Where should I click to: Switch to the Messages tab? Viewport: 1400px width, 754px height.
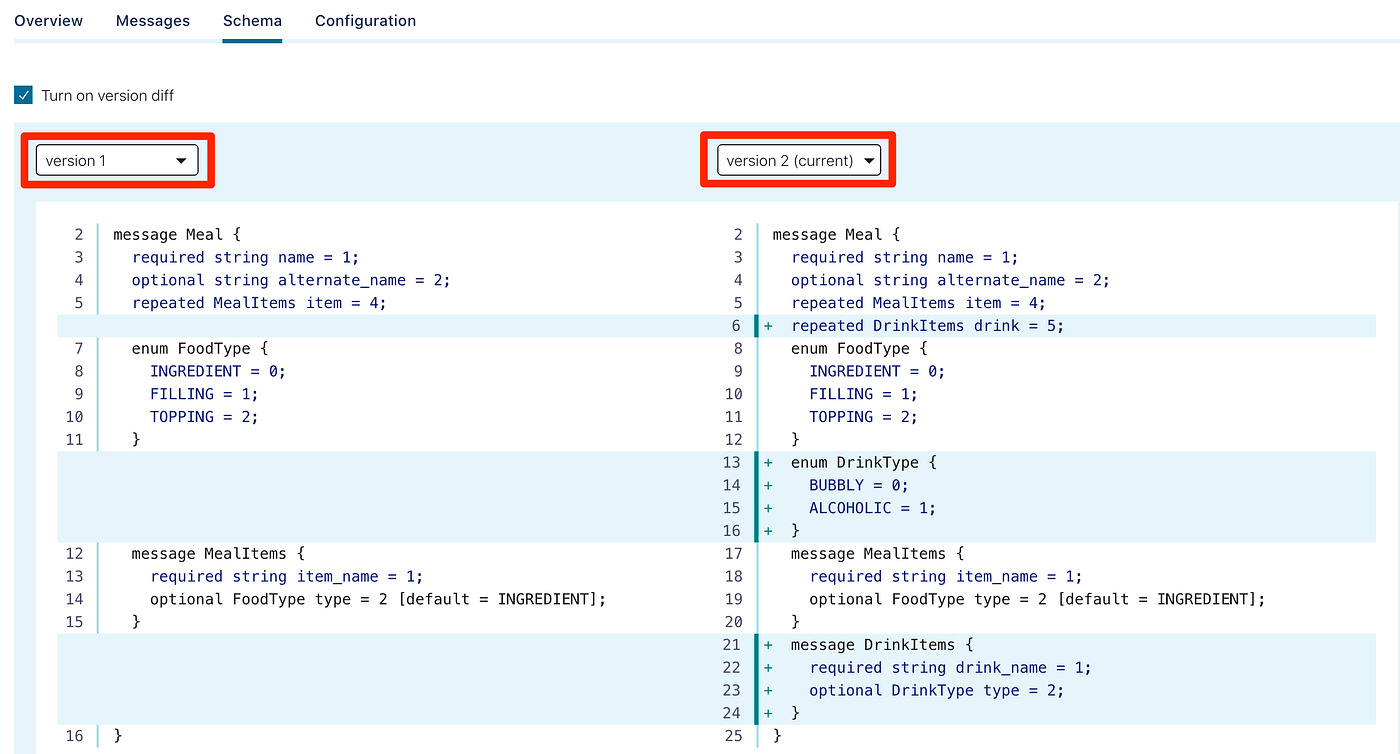click(x=152, y=20)
